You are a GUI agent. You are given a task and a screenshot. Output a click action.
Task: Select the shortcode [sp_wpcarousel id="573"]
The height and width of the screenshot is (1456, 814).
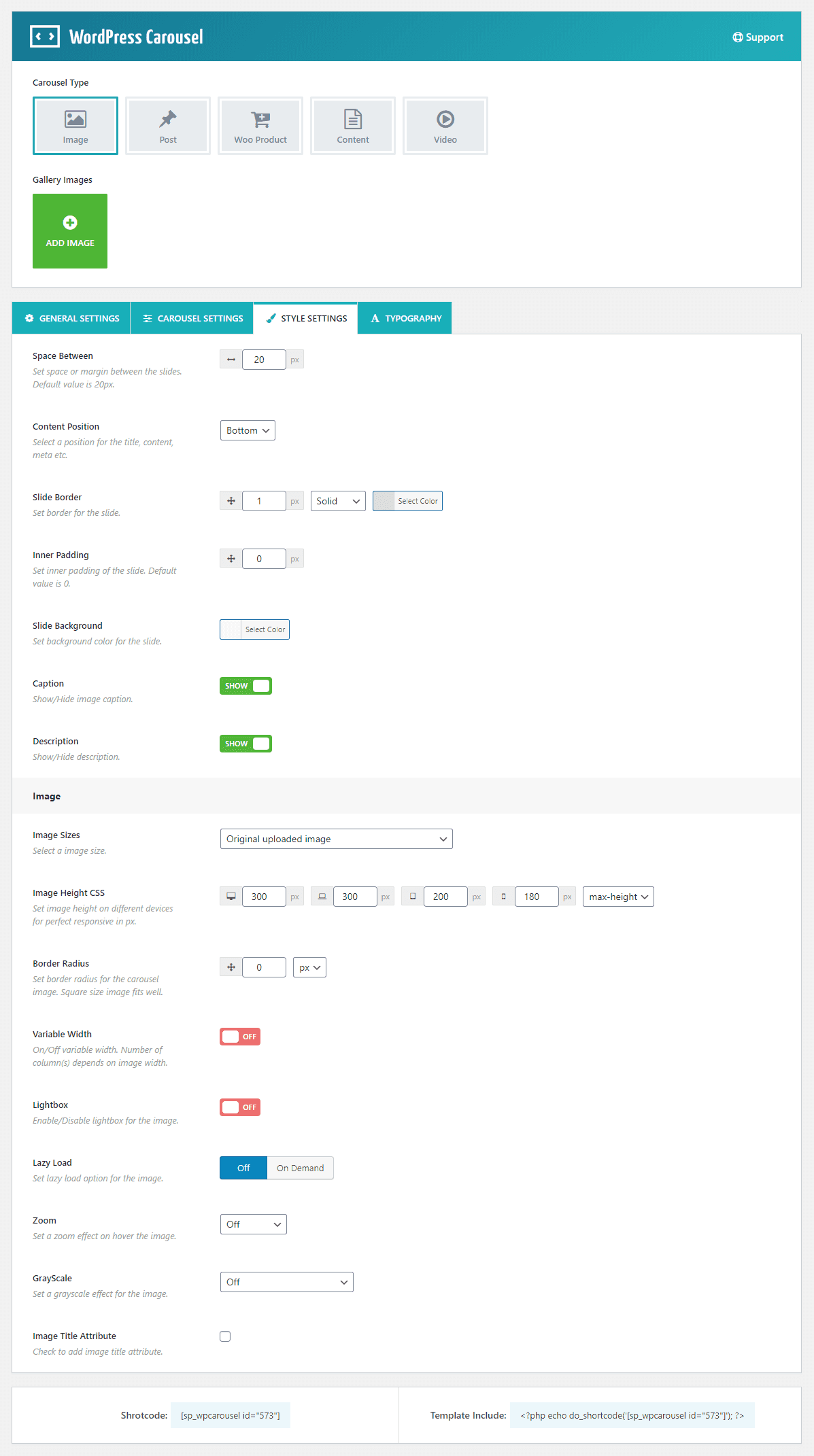[x=231, y=1415]
